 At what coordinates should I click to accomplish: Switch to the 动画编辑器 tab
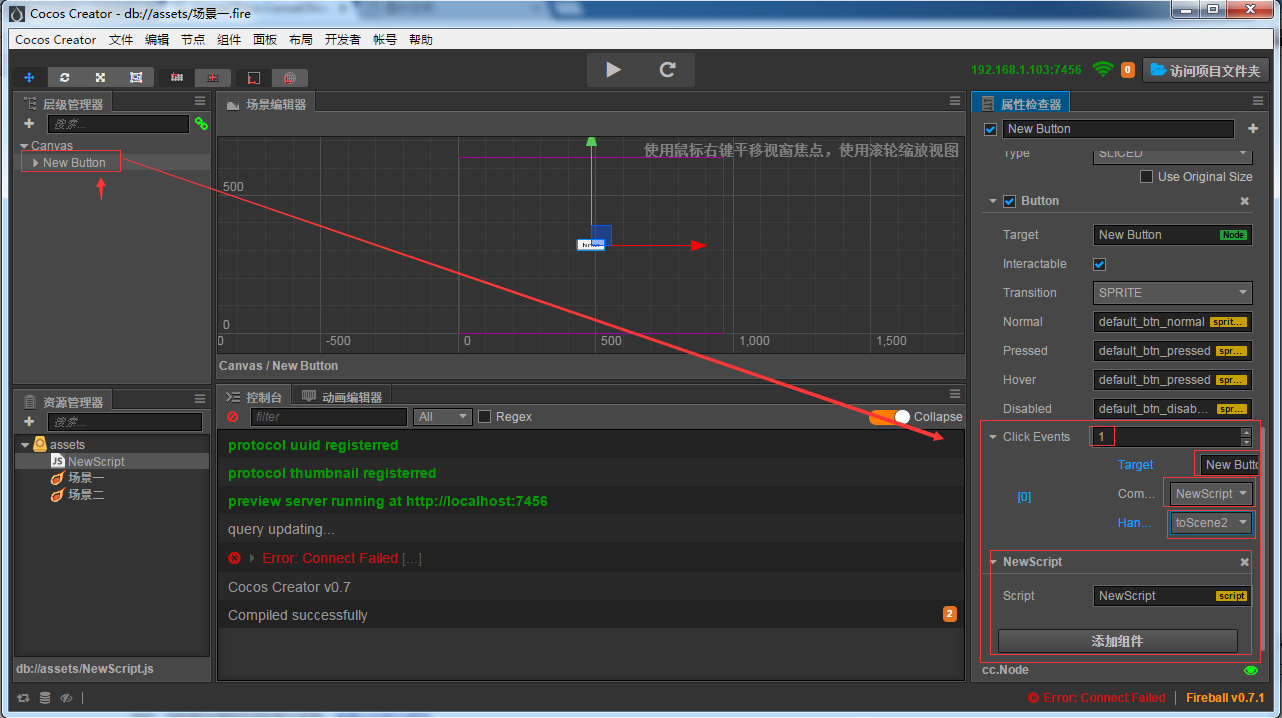click(342, 397)
